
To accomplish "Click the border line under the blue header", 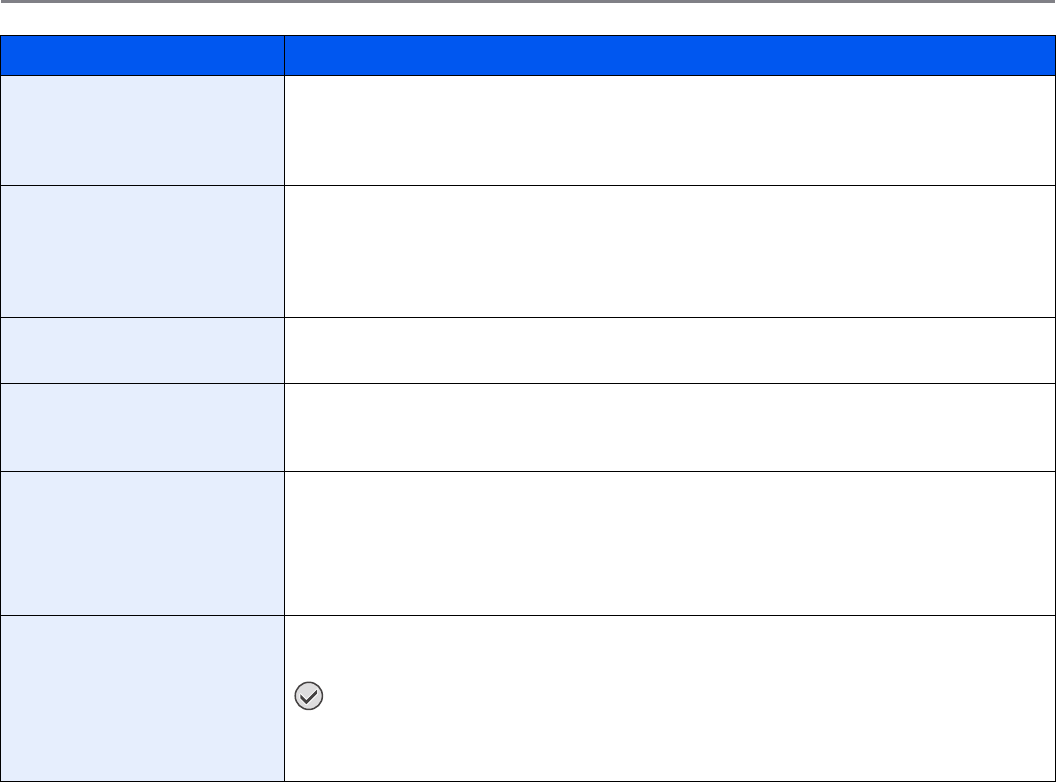I will tap(528, 76).
